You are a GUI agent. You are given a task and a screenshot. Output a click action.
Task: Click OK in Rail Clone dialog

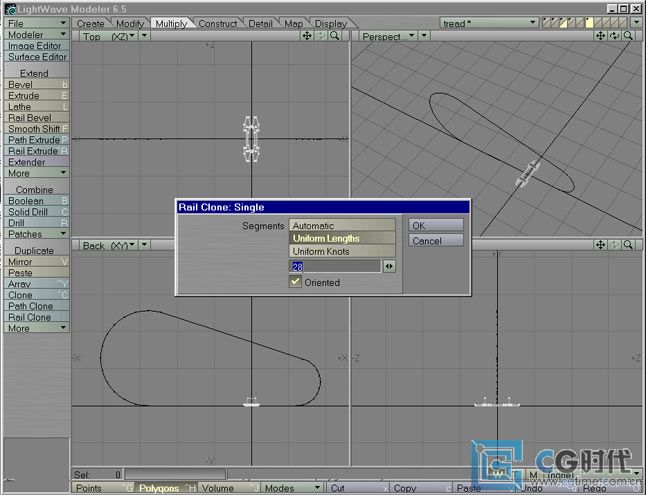(x=436, y=225)
